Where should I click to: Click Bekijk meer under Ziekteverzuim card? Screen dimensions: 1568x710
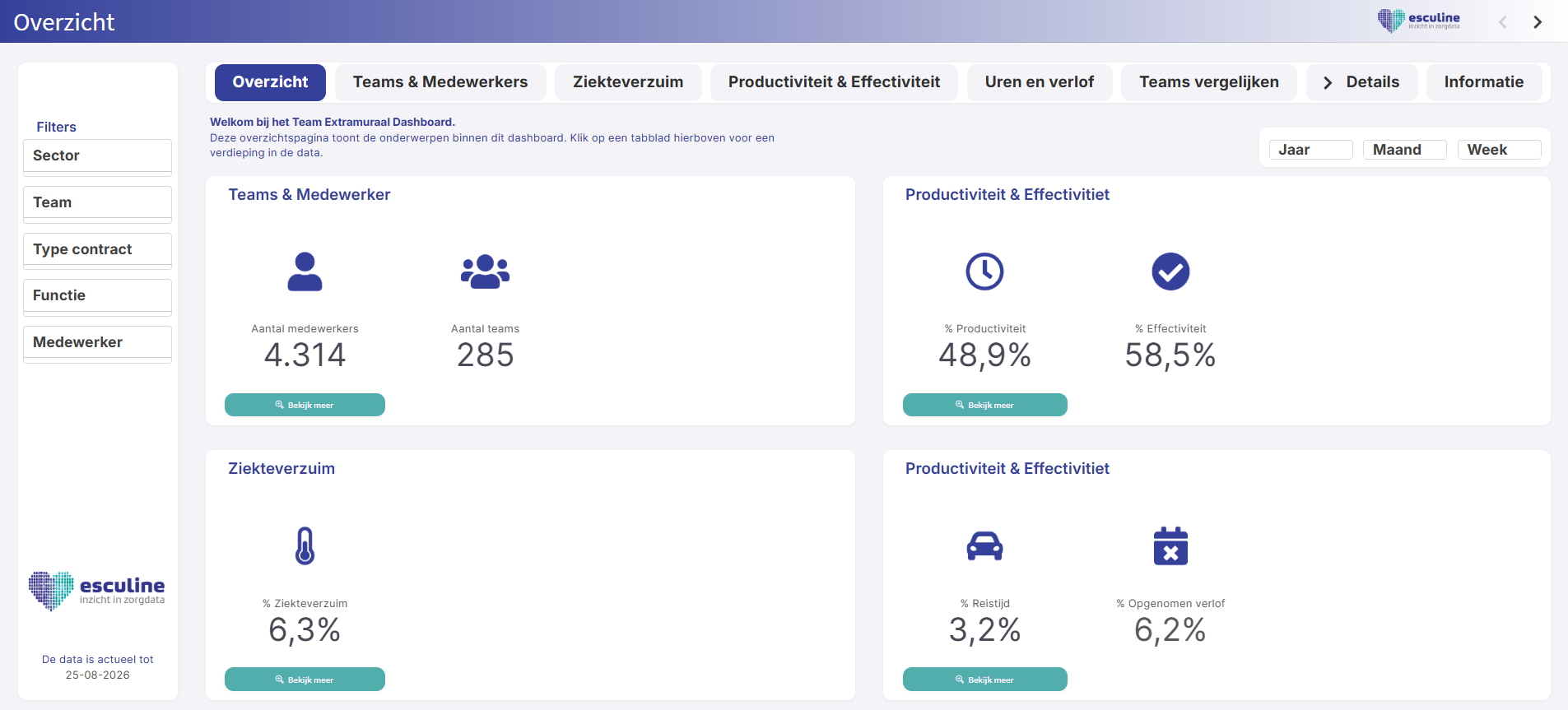[305, 680]
